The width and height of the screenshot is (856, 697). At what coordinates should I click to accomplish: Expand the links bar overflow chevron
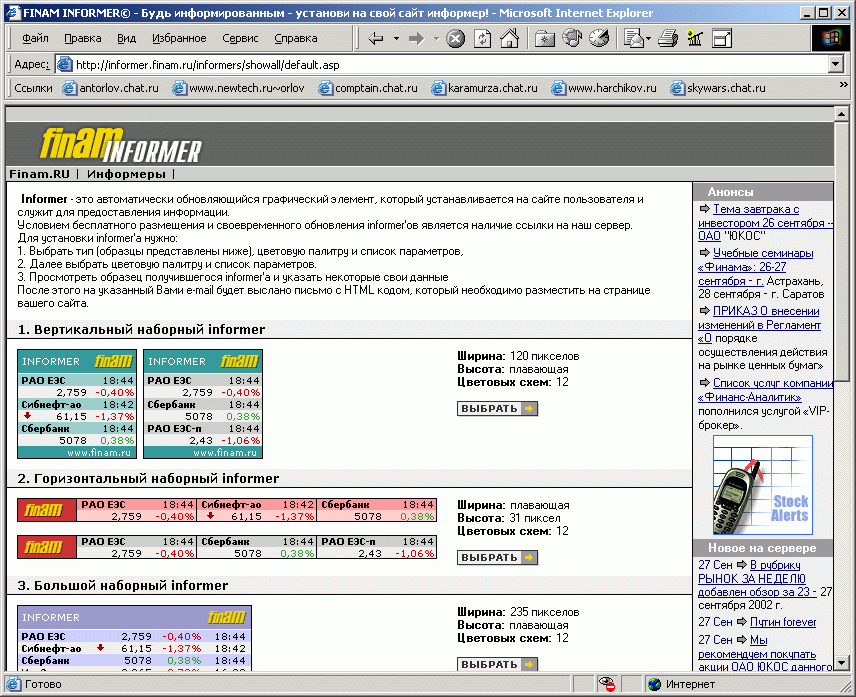[843, 85]
